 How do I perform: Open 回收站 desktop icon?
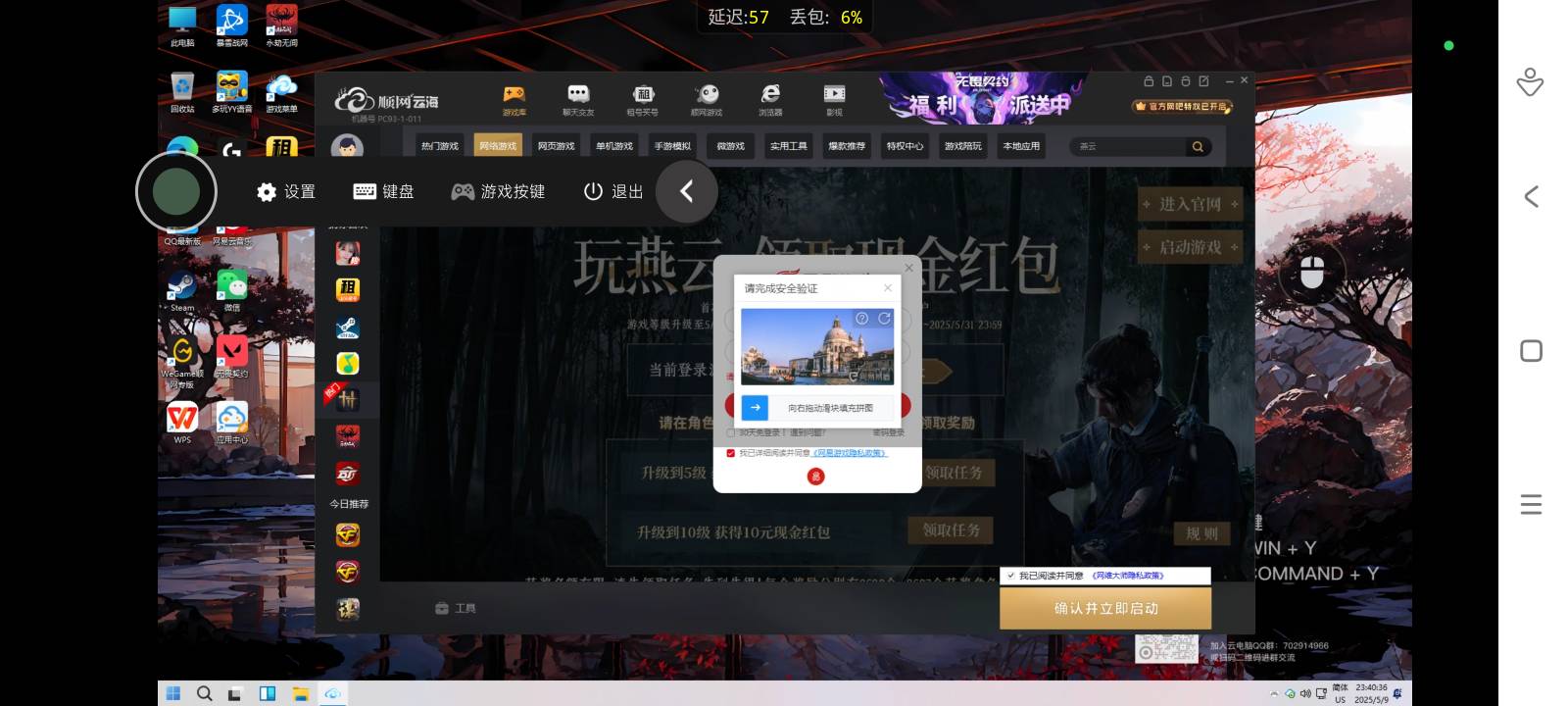[x=182, y=92]
